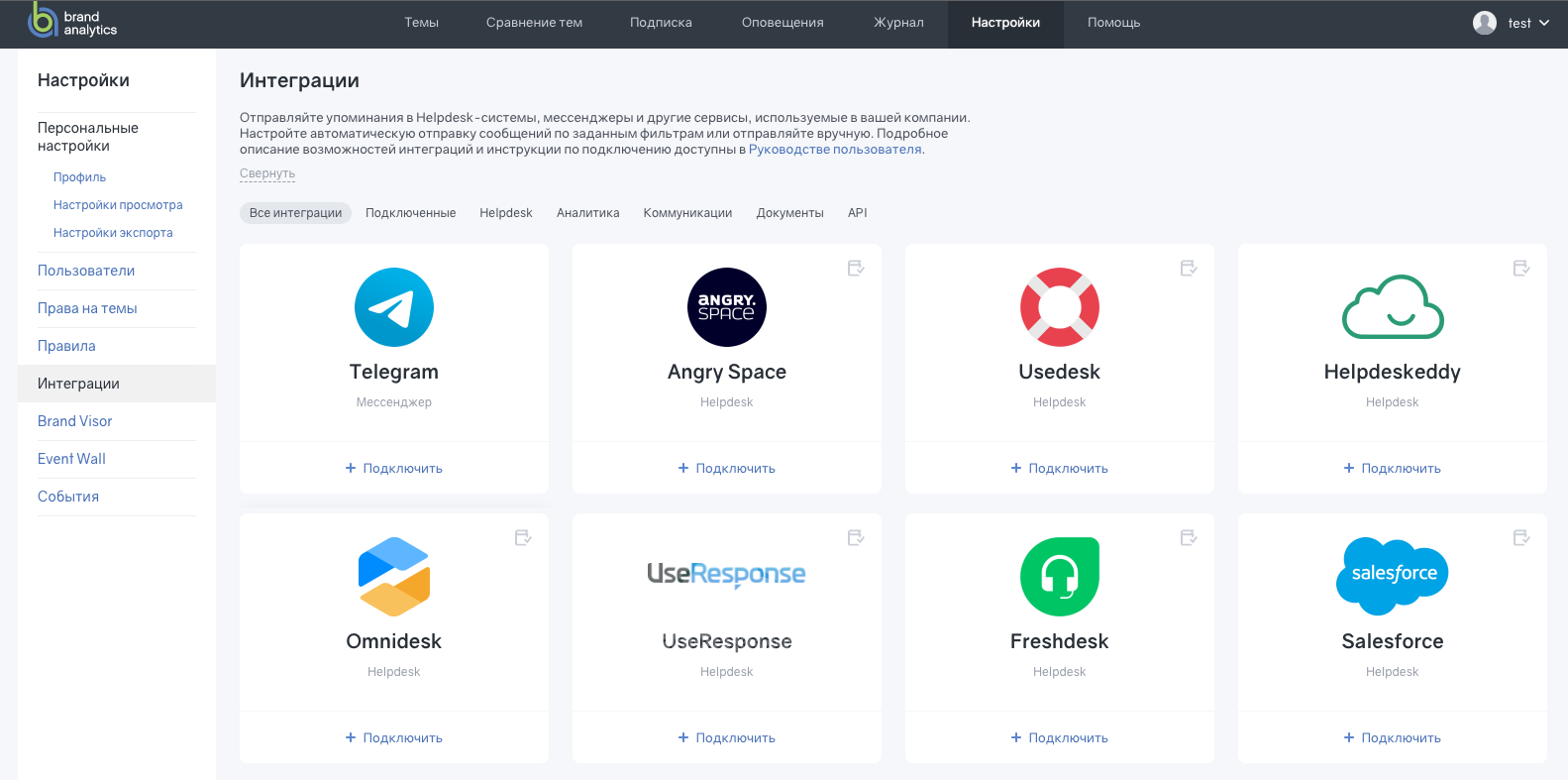This screenshot has height=780, width=1568.
Task: Select the Все интеграции filter tab
Action: (x=295, y=213)
